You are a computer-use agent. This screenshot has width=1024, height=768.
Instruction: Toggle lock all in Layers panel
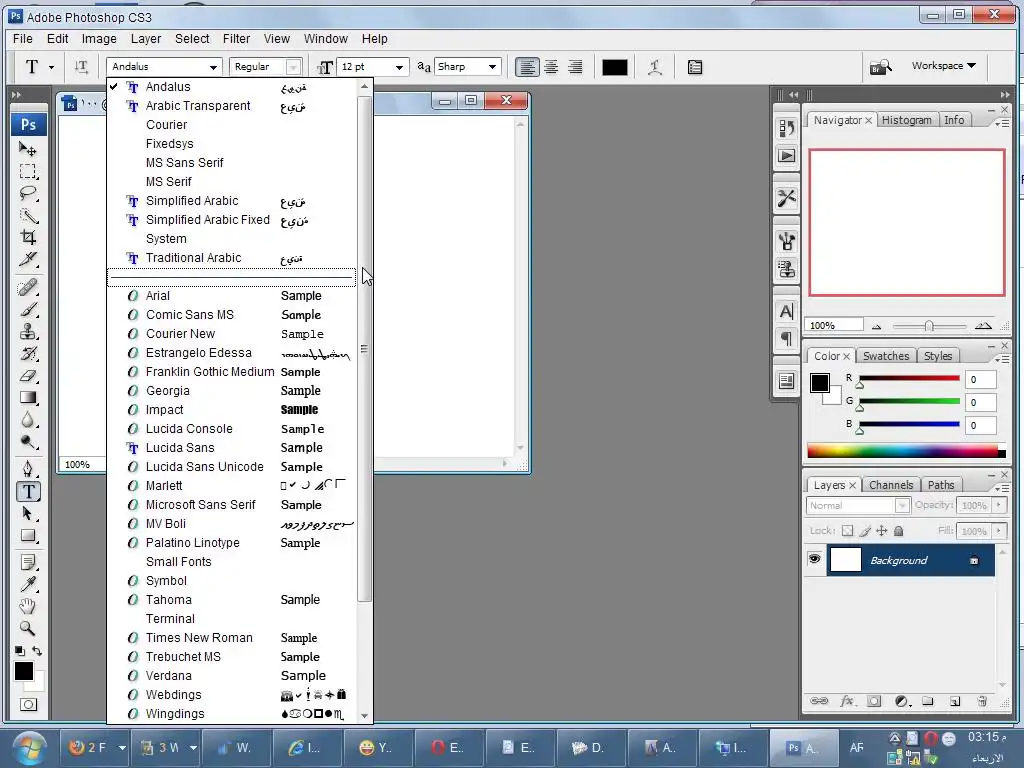click(899, 531)
